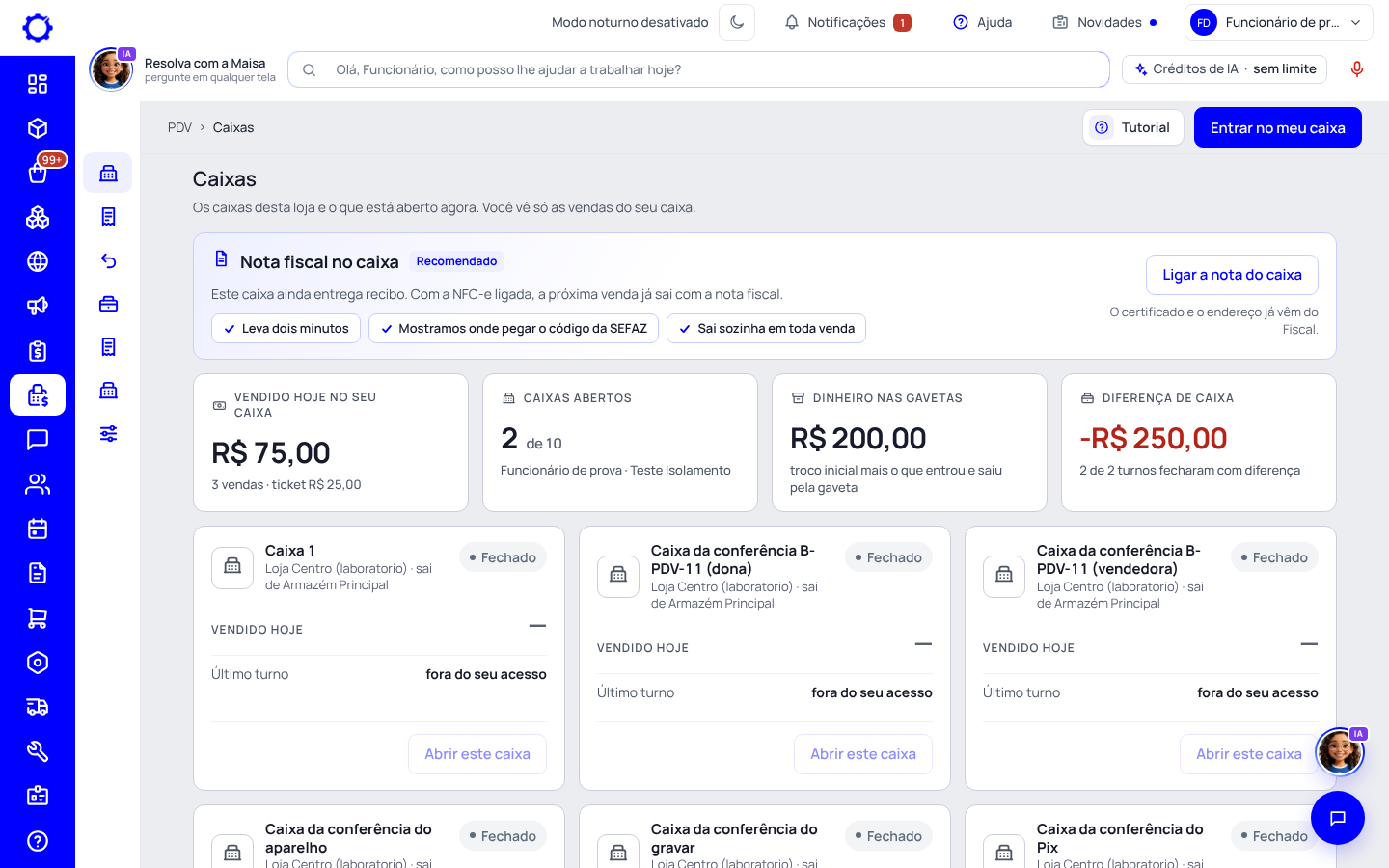Open the clipboard with dollar sign icon
The width and height of the screenshot is (1389, 868).
click(x=38, y=350)
